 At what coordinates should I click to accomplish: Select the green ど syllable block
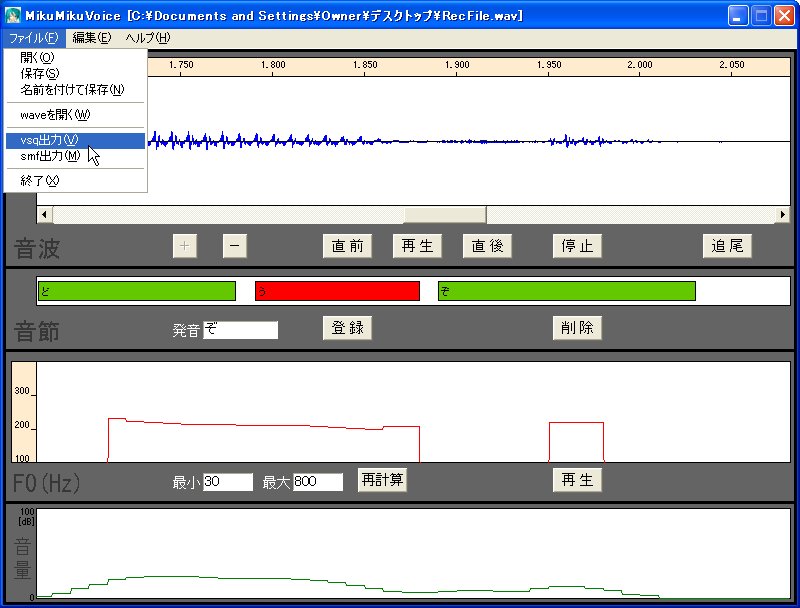pos(137,291)
